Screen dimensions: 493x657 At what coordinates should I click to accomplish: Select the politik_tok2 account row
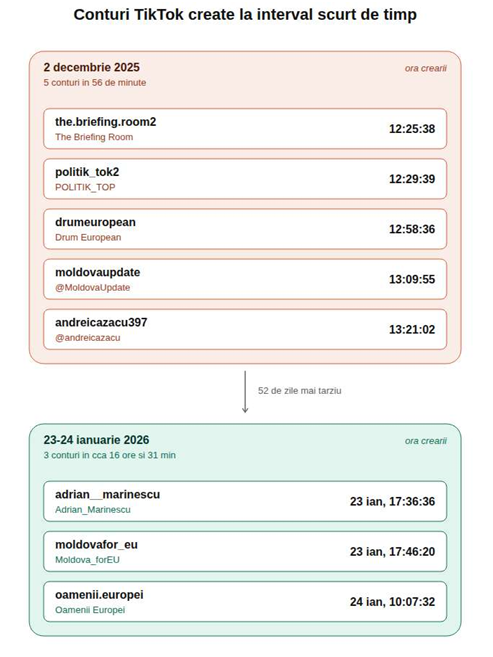[245, 179]
